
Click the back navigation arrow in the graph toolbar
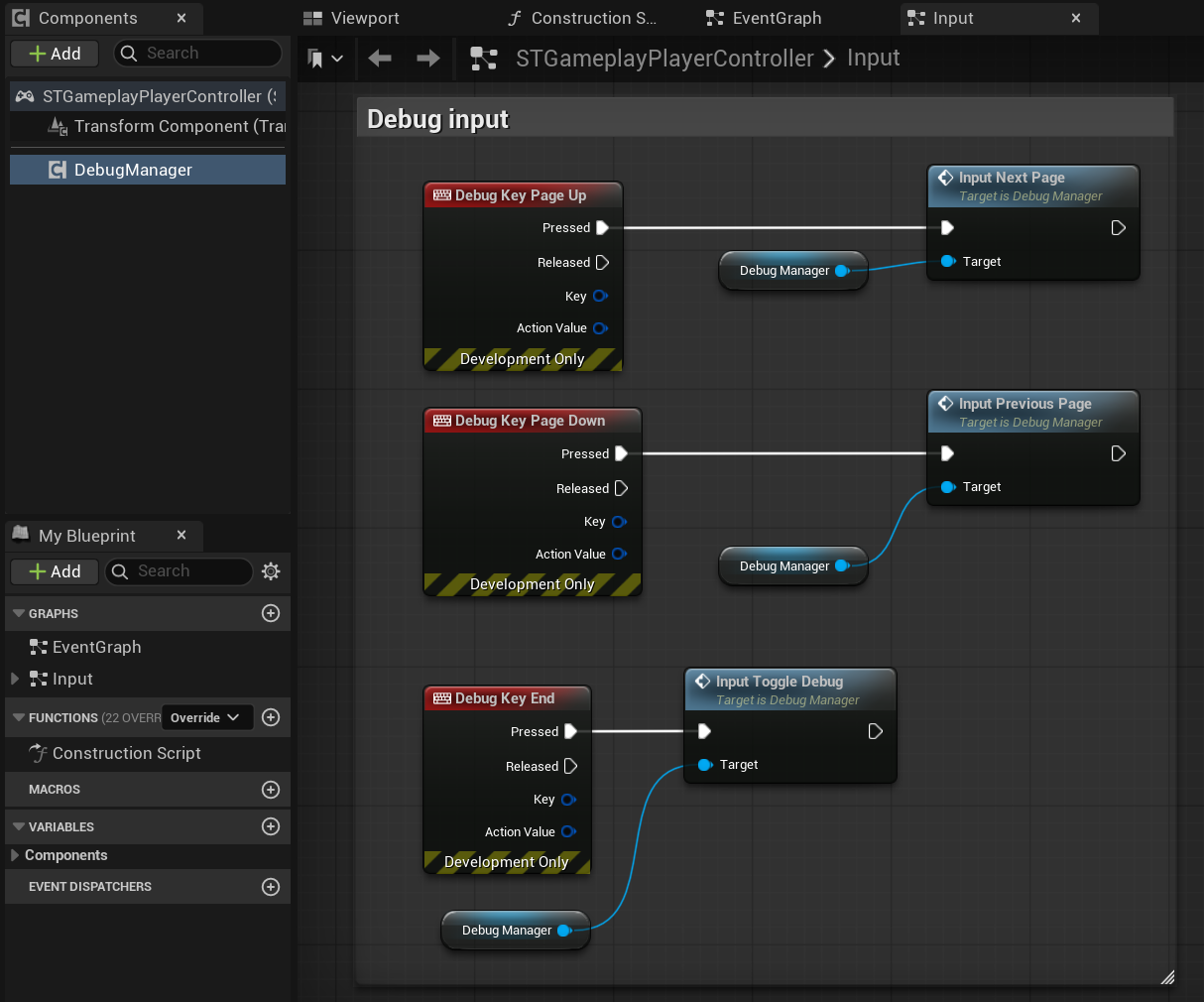click(380, 59)
